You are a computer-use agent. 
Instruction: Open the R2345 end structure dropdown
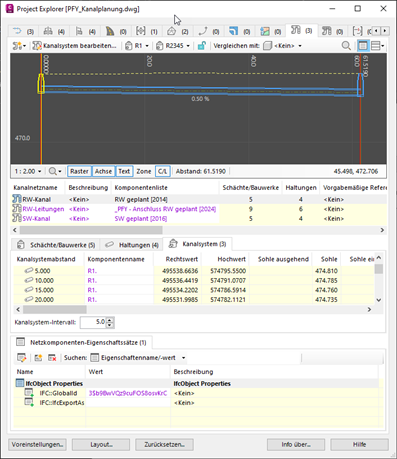tap(173, 46)
